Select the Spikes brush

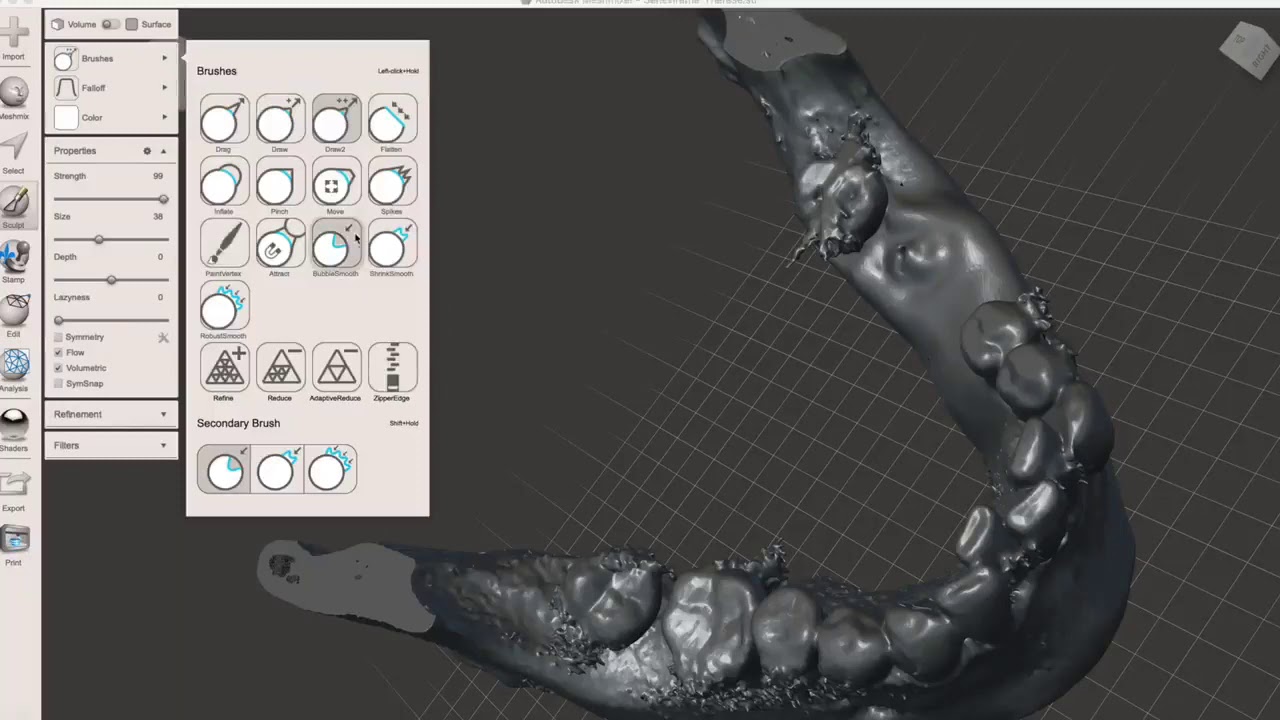click(x=392, y=183)
